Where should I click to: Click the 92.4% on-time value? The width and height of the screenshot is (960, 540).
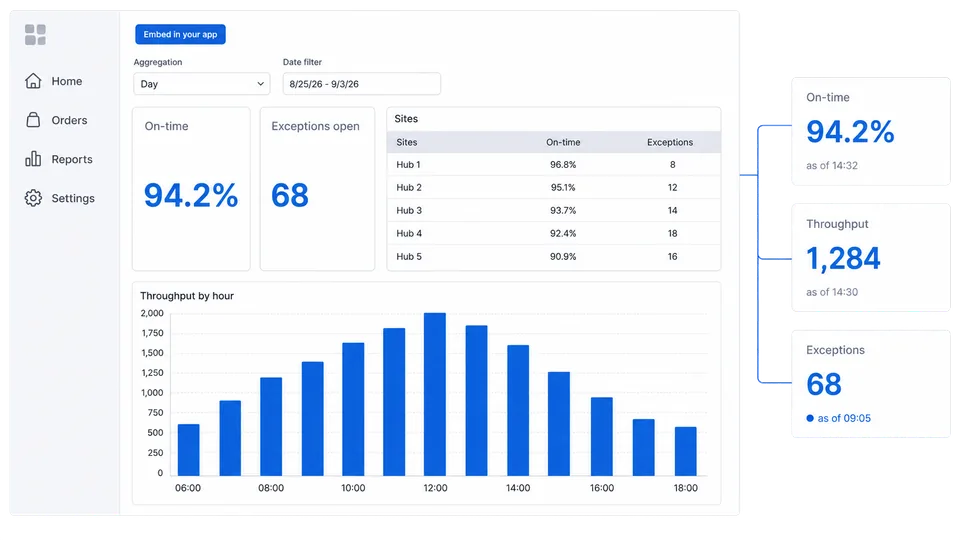click(x=563, y=233)
